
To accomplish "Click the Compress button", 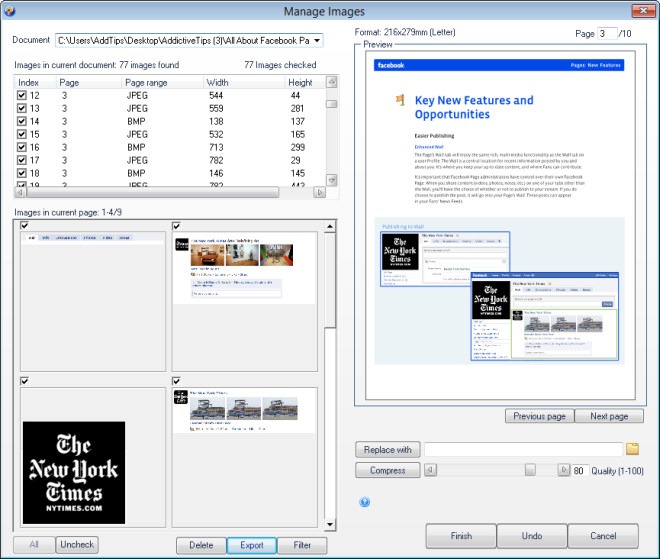I will 388,470.
